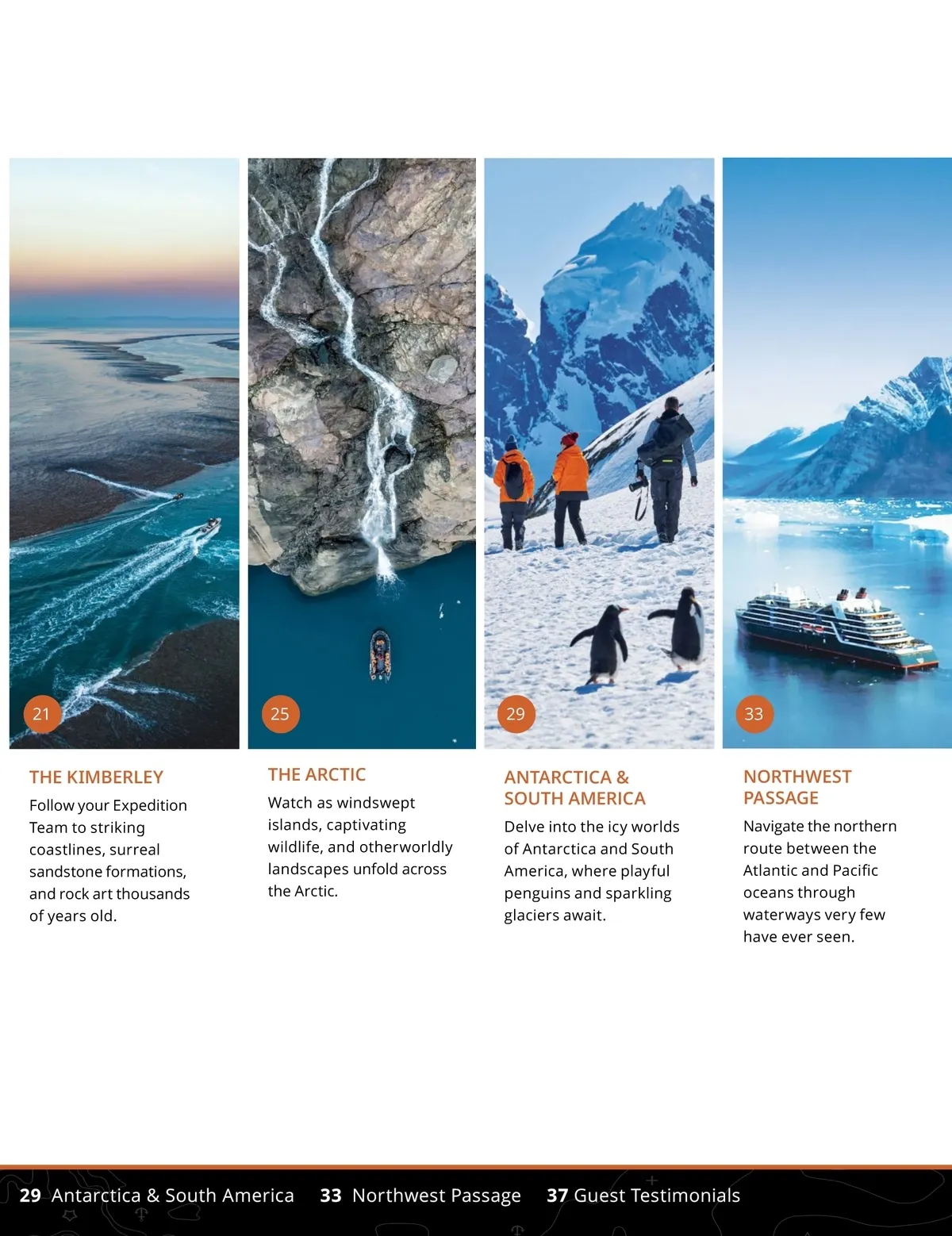
Task: Click the Northwest Passage description paragraph
Action: tap(820, 881)
